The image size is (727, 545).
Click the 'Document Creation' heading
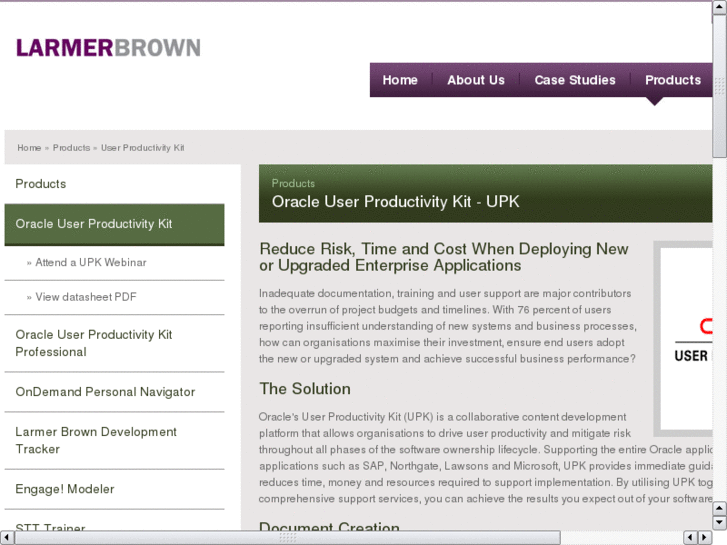(329, 526)
